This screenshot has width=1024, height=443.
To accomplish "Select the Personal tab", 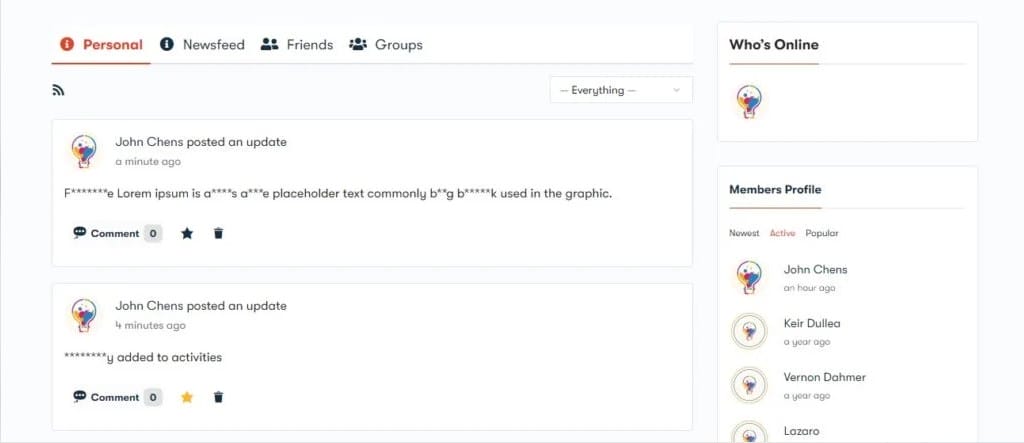I will (101, 45).
